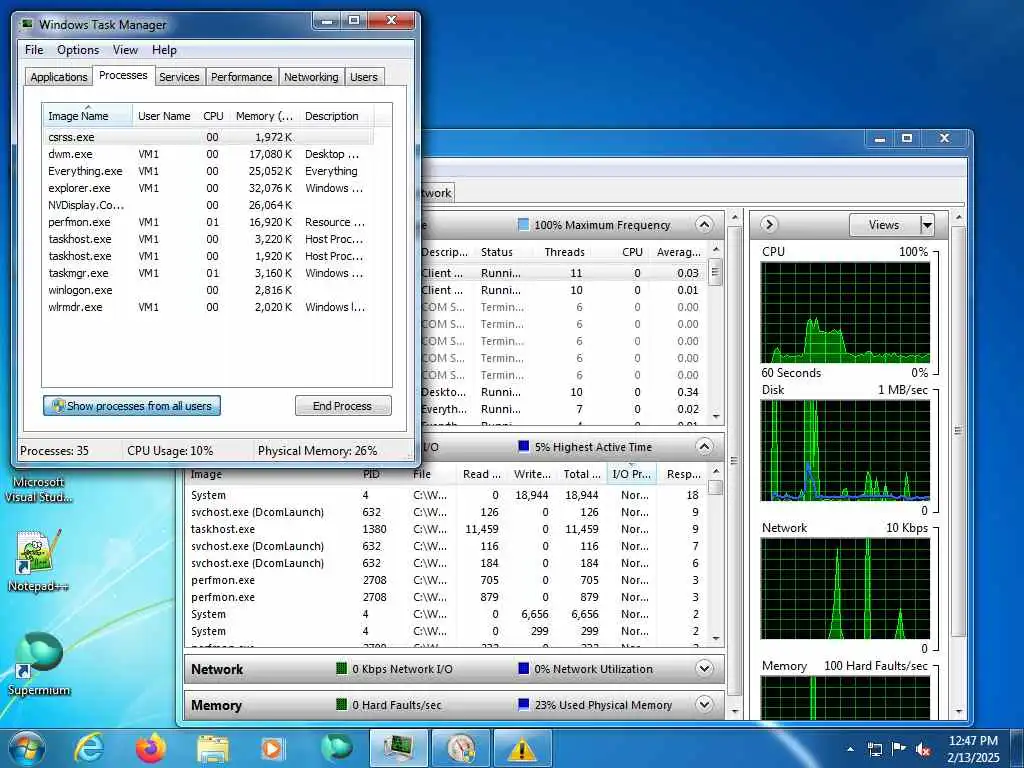The width and height of the screenshot is (1024, 768).
Task: Collapse the CPU section chevron
Action: click(x=704, y=225)
